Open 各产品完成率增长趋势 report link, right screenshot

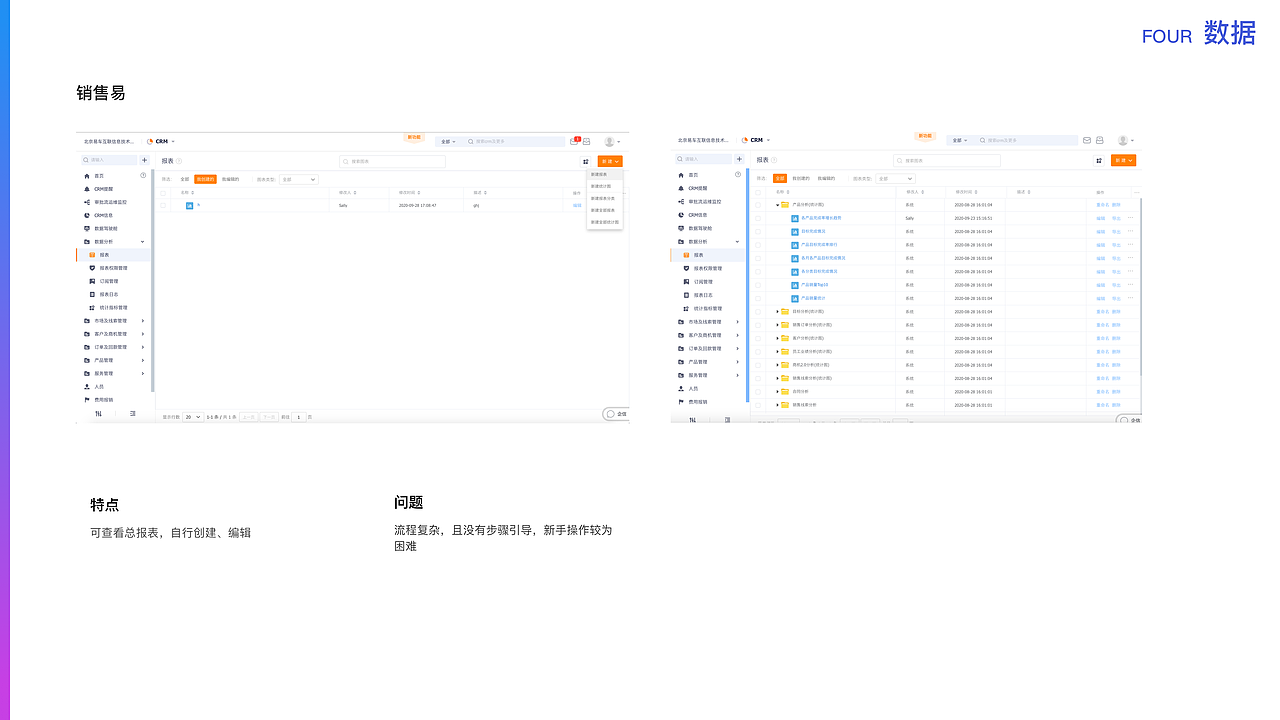(x=821, y=218)
